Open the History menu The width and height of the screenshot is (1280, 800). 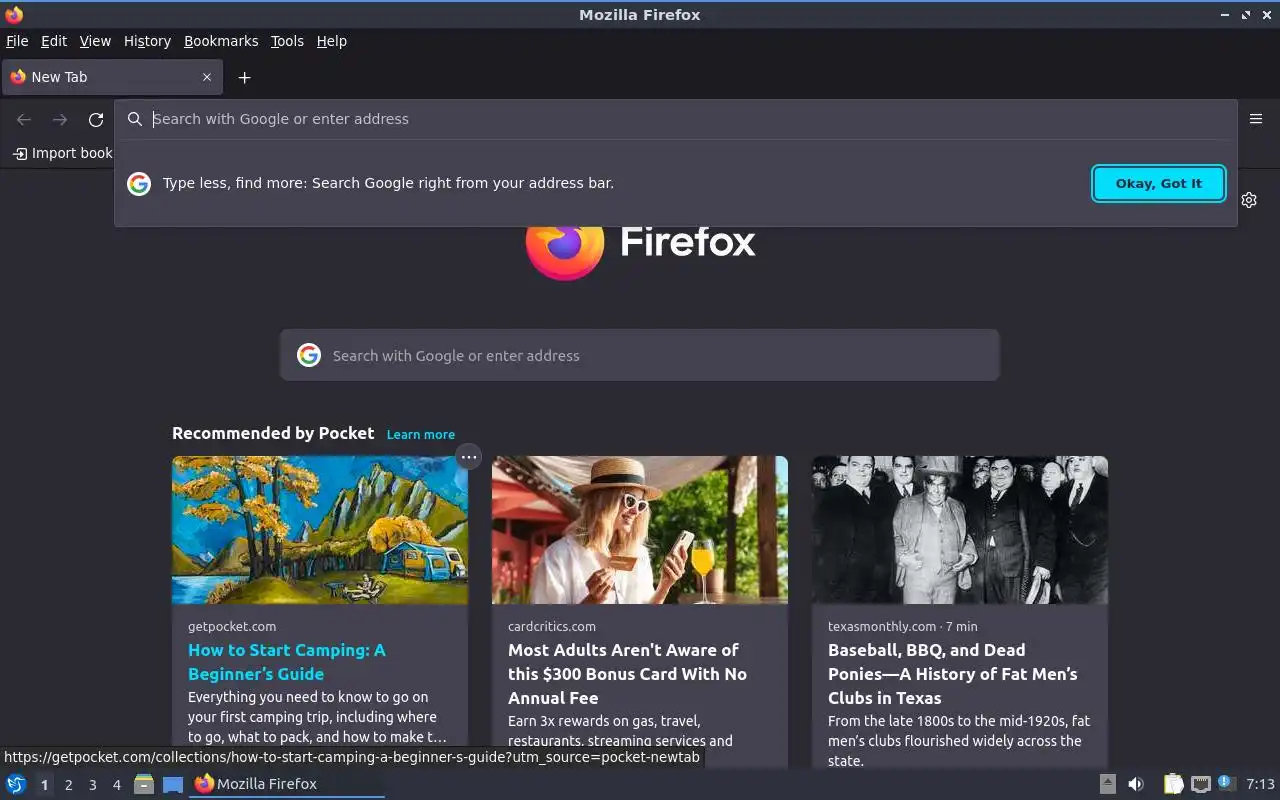(147, 41)
